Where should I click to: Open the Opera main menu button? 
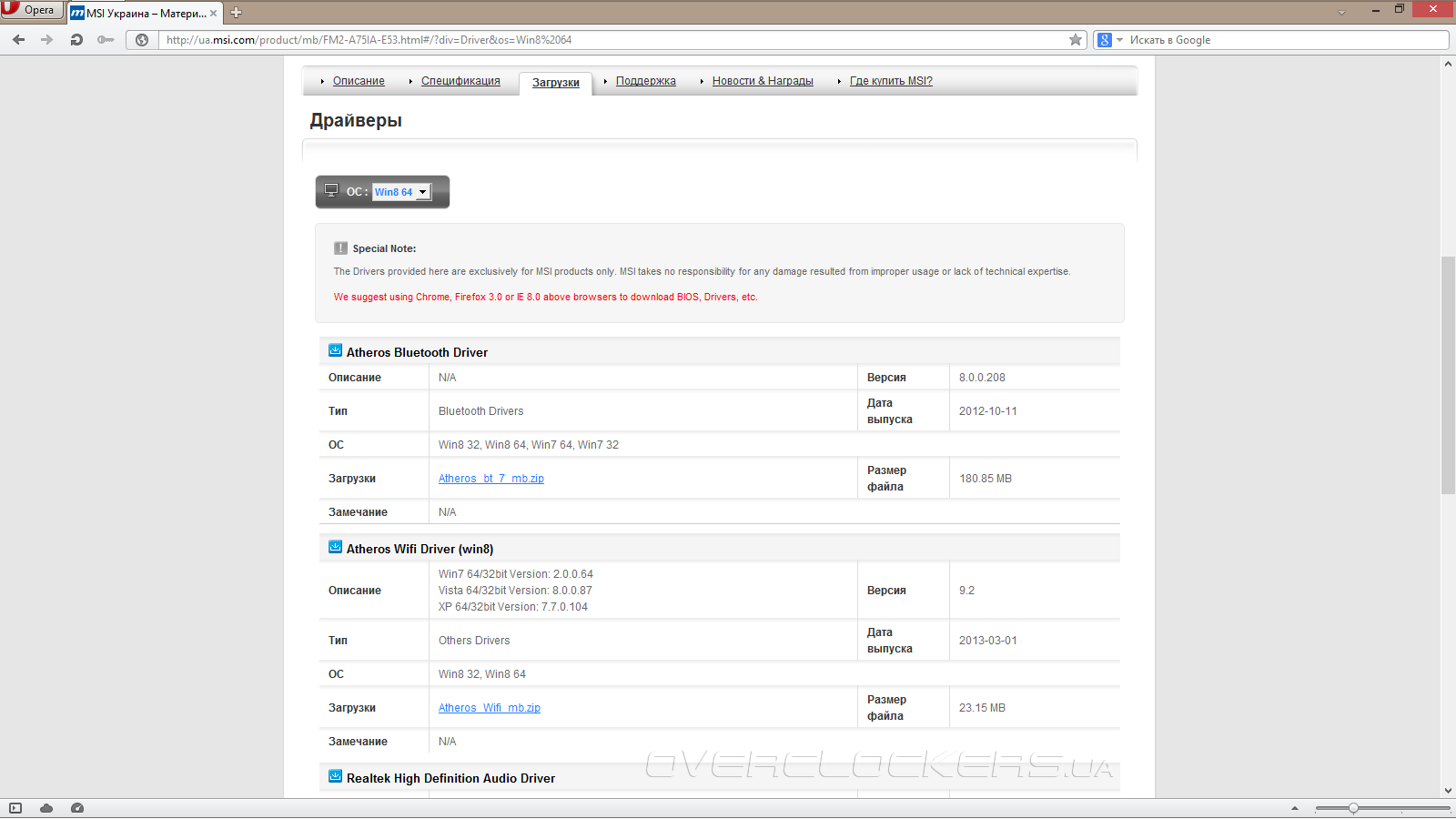[x=31, y=10]
